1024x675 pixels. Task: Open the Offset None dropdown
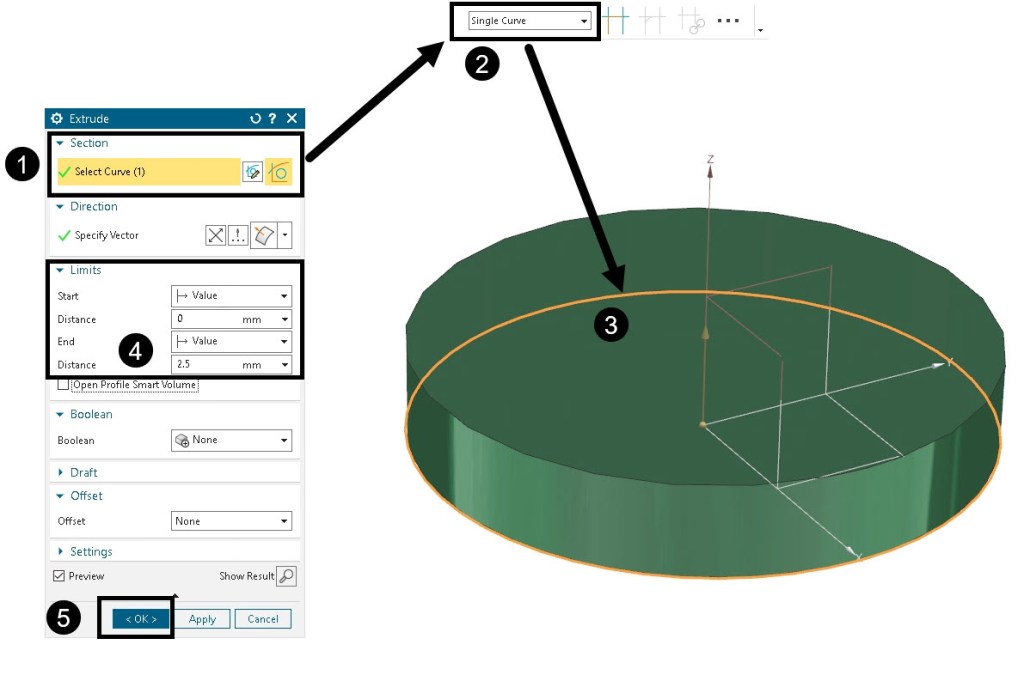point(231,521)
